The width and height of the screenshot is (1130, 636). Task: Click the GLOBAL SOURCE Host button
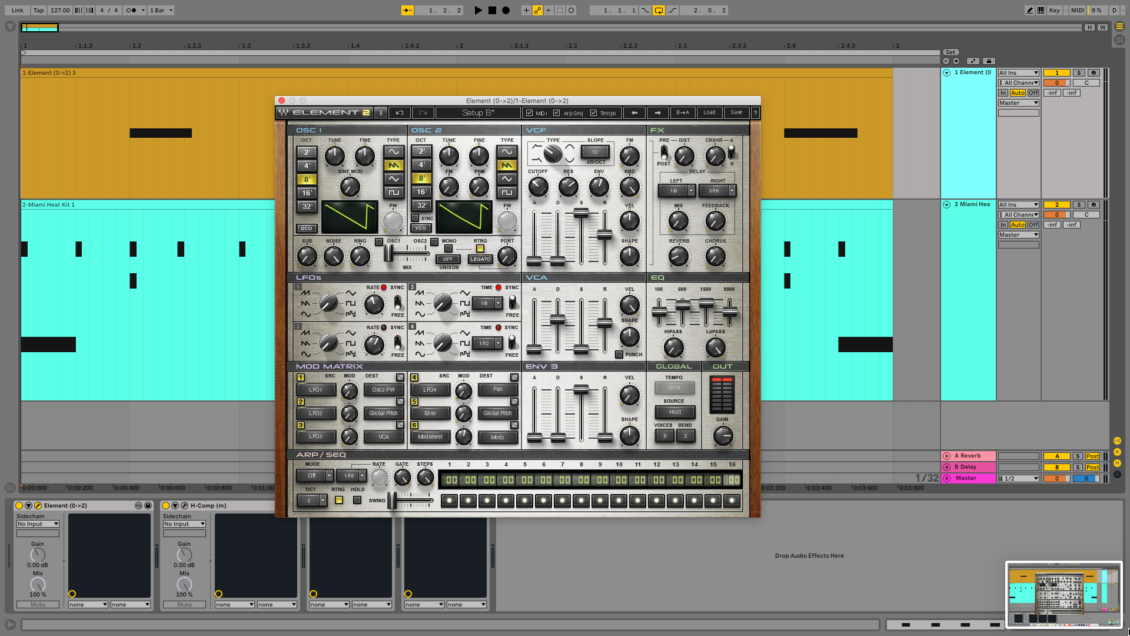tap(675, 412)
